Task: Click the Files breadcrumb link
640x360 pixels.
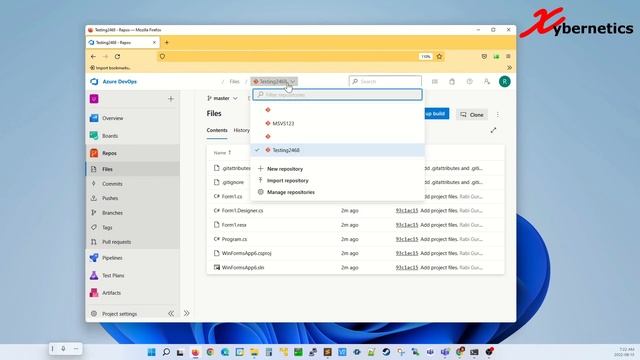Action: tap(234, 82)
